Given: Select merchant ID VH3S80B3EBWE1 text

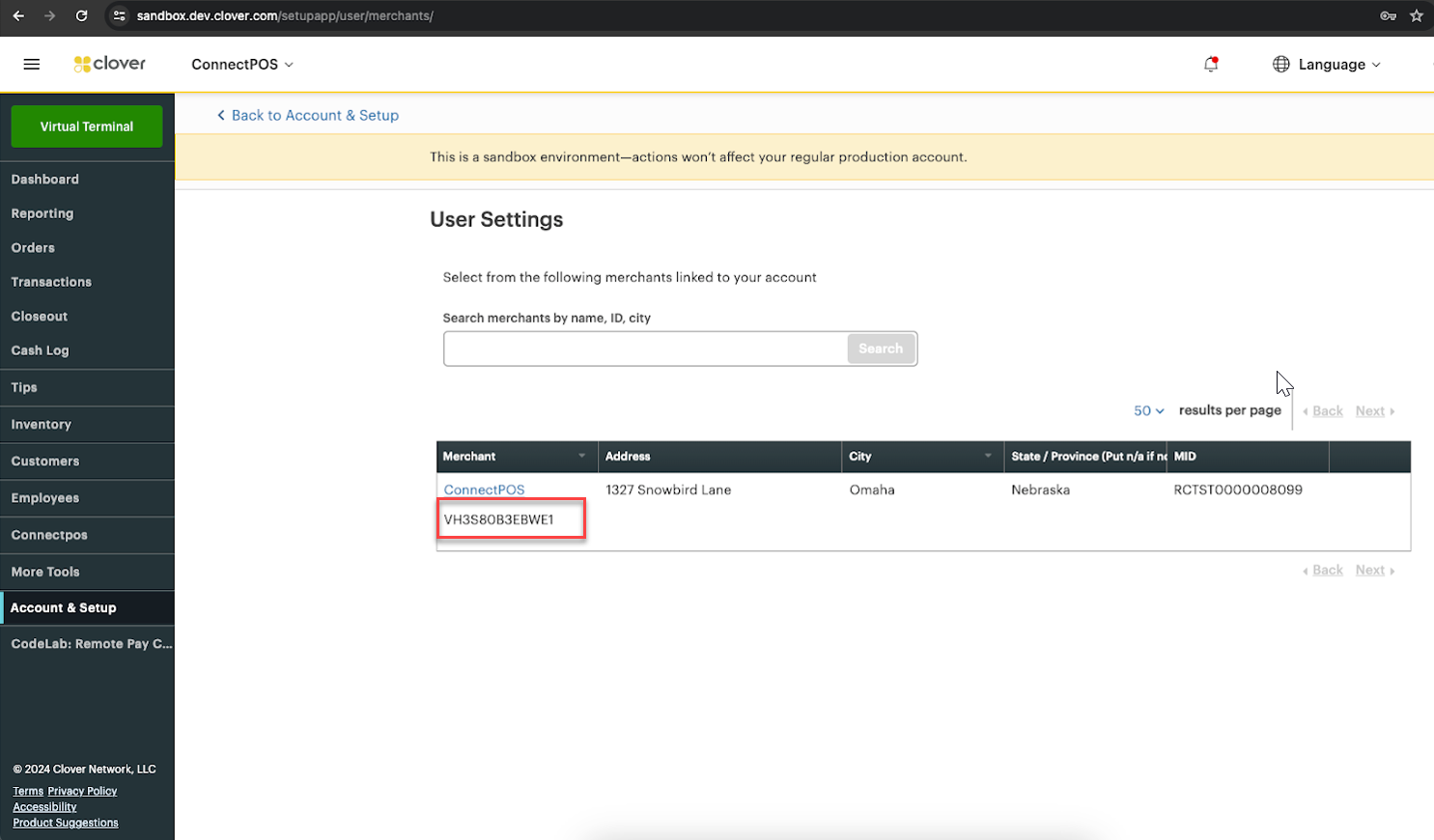Looking at the screenshot, I should point(498,519).
